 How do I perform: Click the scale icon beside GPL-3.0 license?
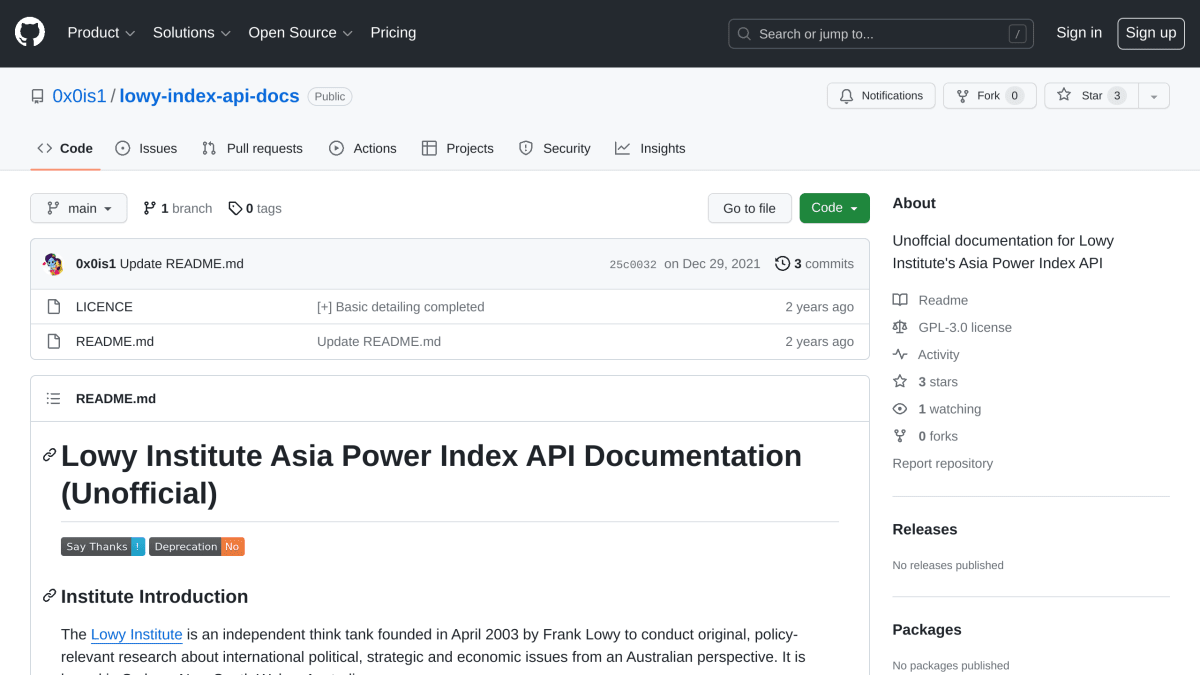coord(900,327)
